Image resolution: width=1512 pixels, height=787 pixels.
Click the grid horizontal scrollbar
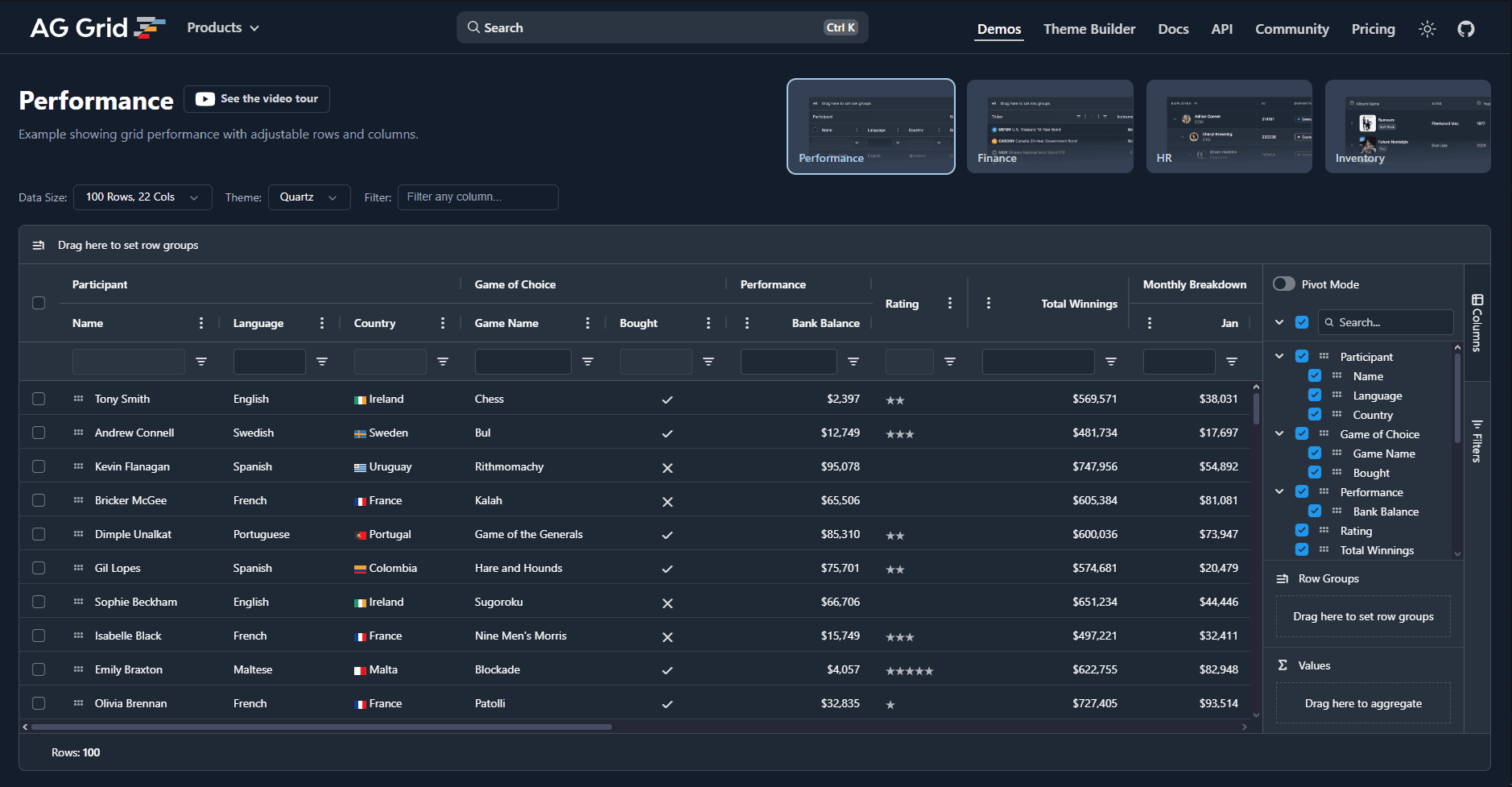tap(321, 727)
